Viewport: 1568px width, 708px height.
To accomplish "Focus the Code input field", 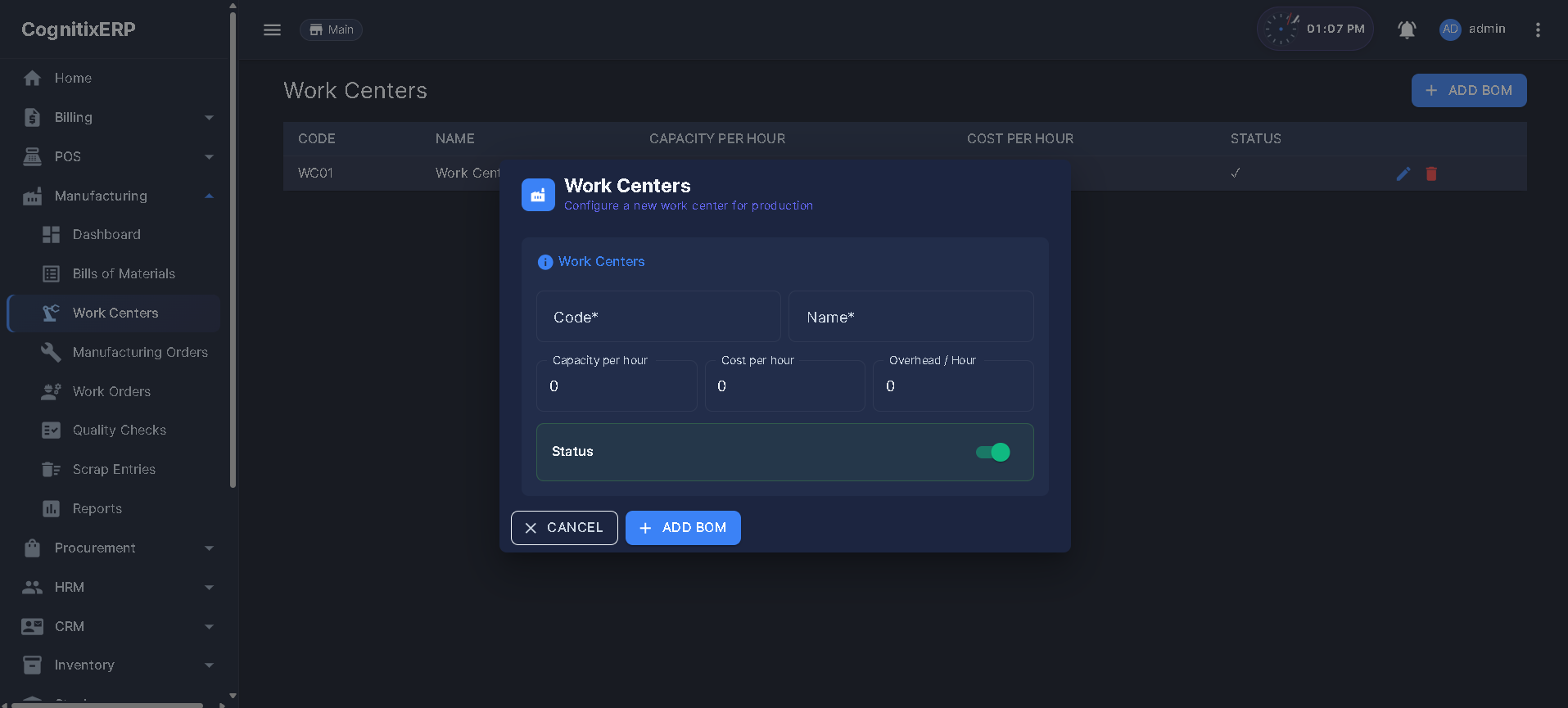I will (658, 317).
